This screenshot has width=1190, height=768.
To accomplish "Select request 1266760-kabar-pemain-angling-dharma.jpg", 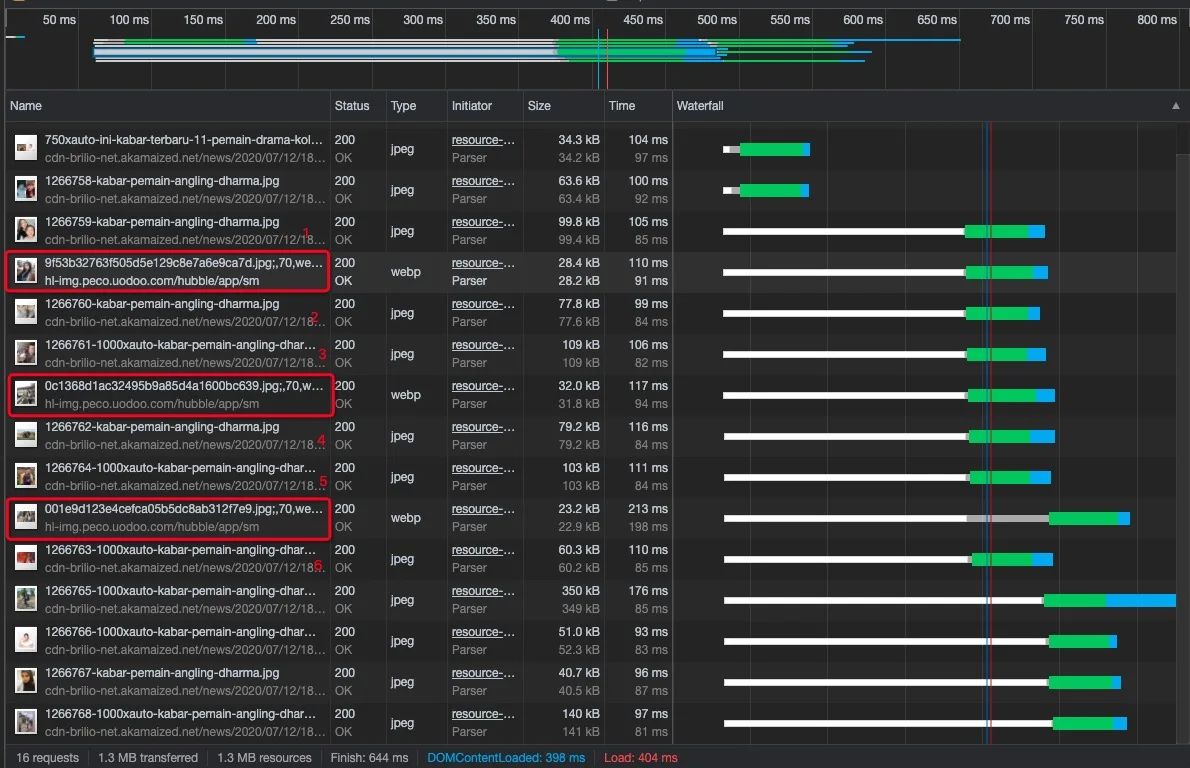I will coord(162,304).
